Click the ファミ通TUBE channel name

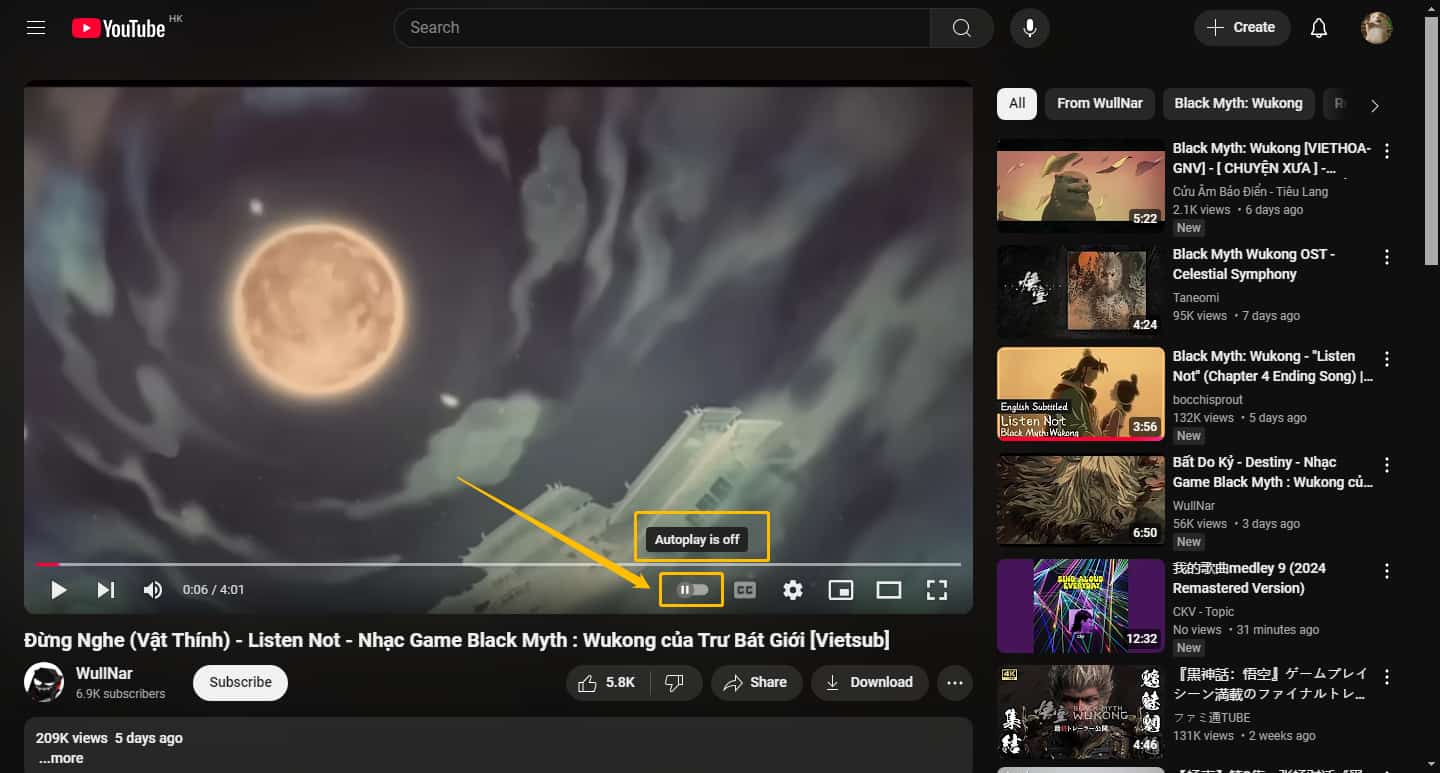pos(1212,718)
